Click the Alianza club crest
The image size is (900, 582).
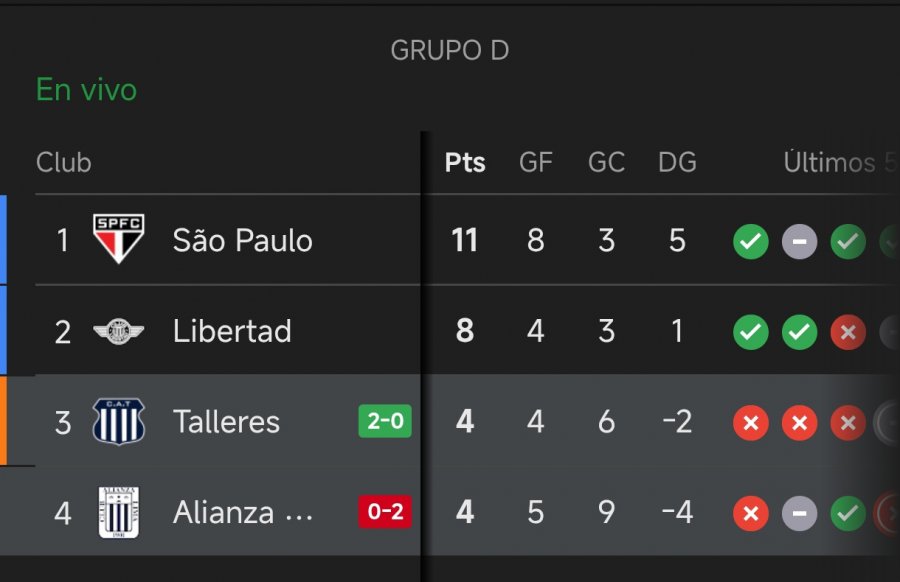coord(118,512)
